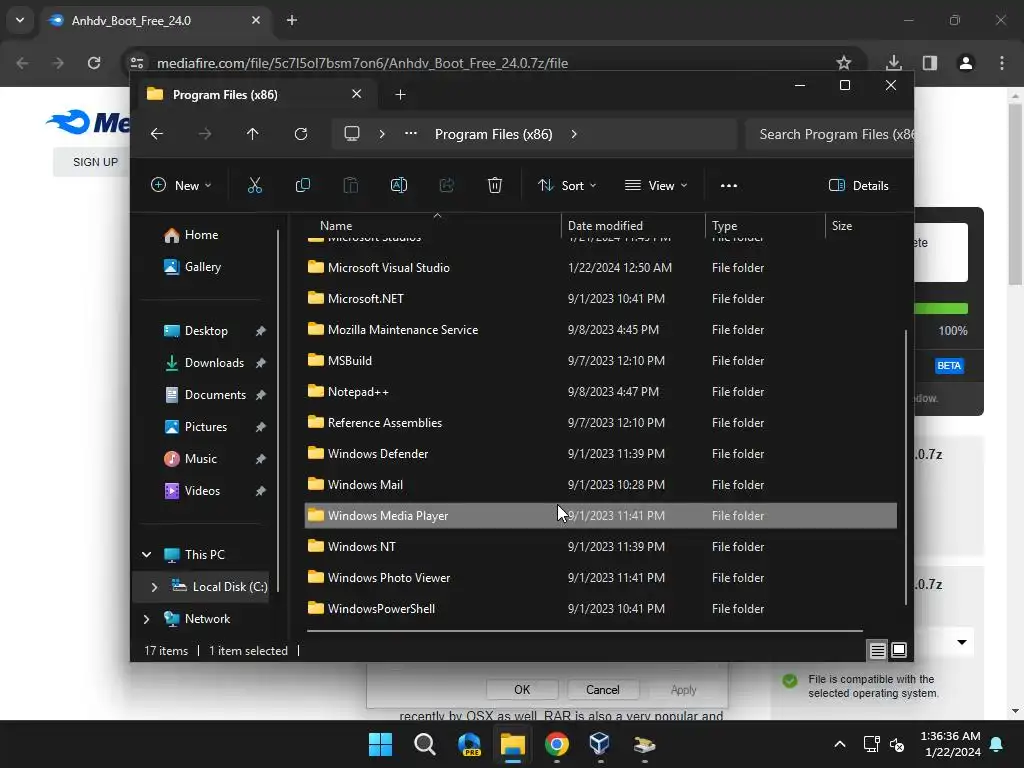Screen dimensions: 1024x768
Task: Switch to details list view icon in status bar
Action: coord(877,650)
